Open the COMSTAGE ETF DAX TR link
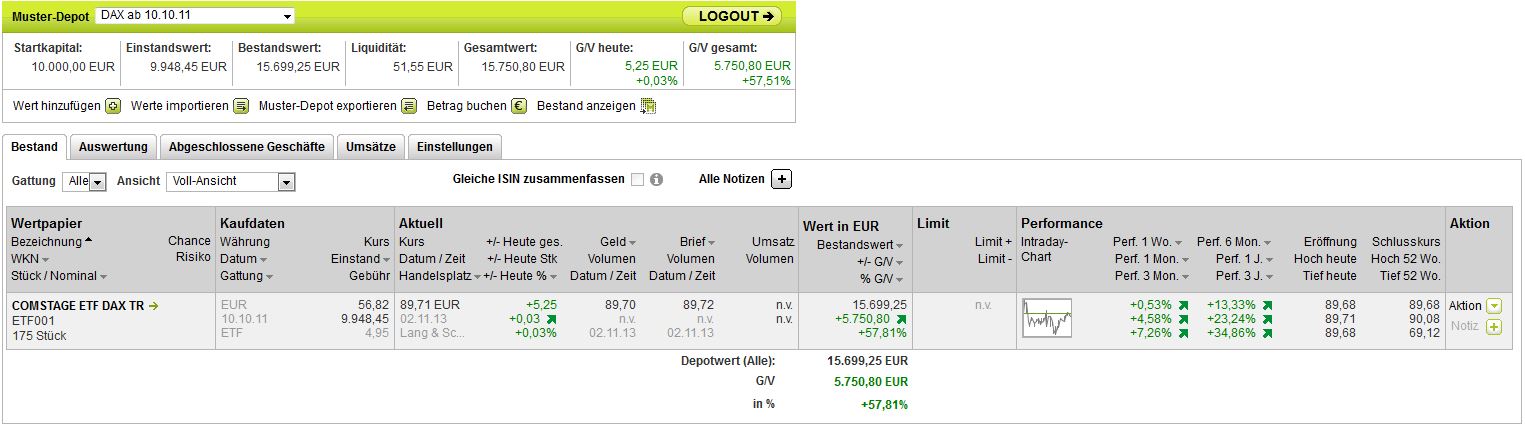This screenshot has width=1525, height=428. 79,306
